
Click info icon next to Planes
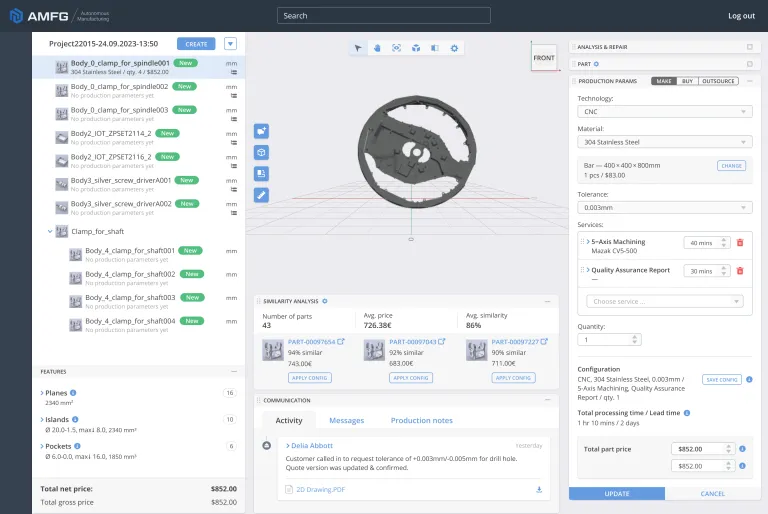pos(73,393)
